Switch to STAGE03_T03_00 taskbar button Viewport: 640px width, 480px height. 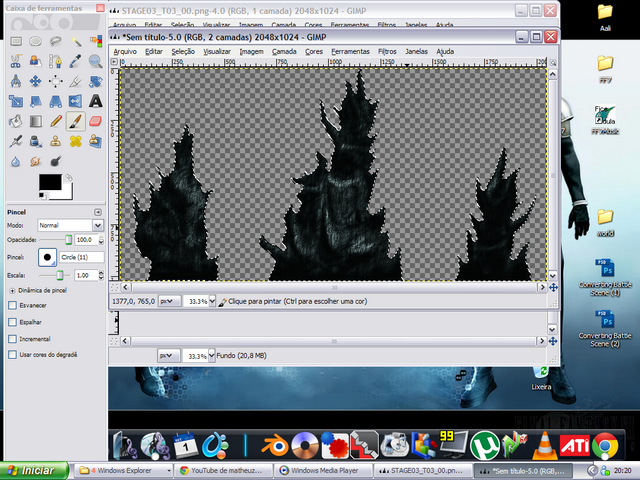coord(422,471)
